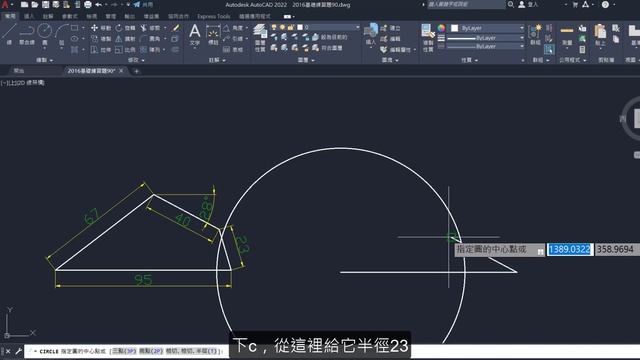Select the Hatch tool
Image resolution: width=640 pixels, height=360 pixels.
tap(75, 50)
